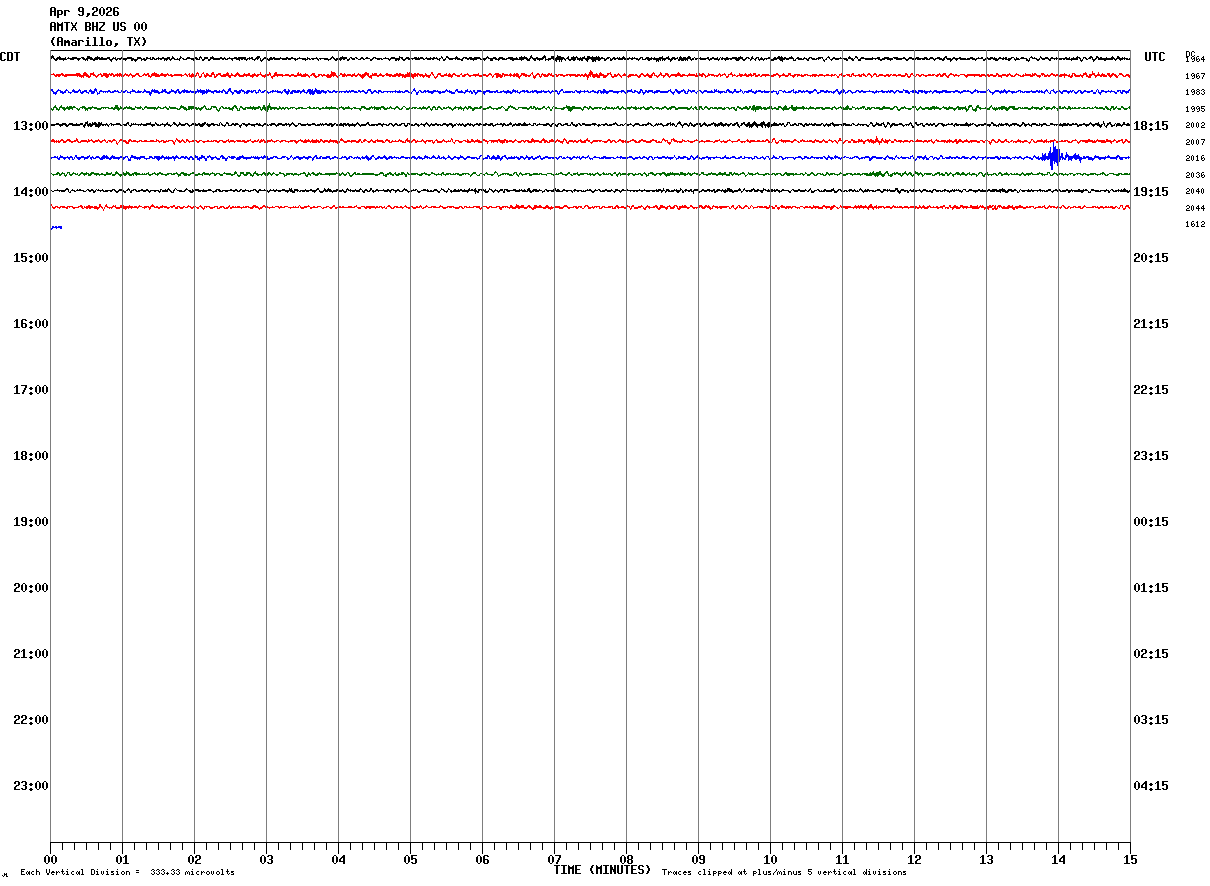Click the DC offset value '1612'
Viewport: 1210px width, 886px height.
[1195, 224]
